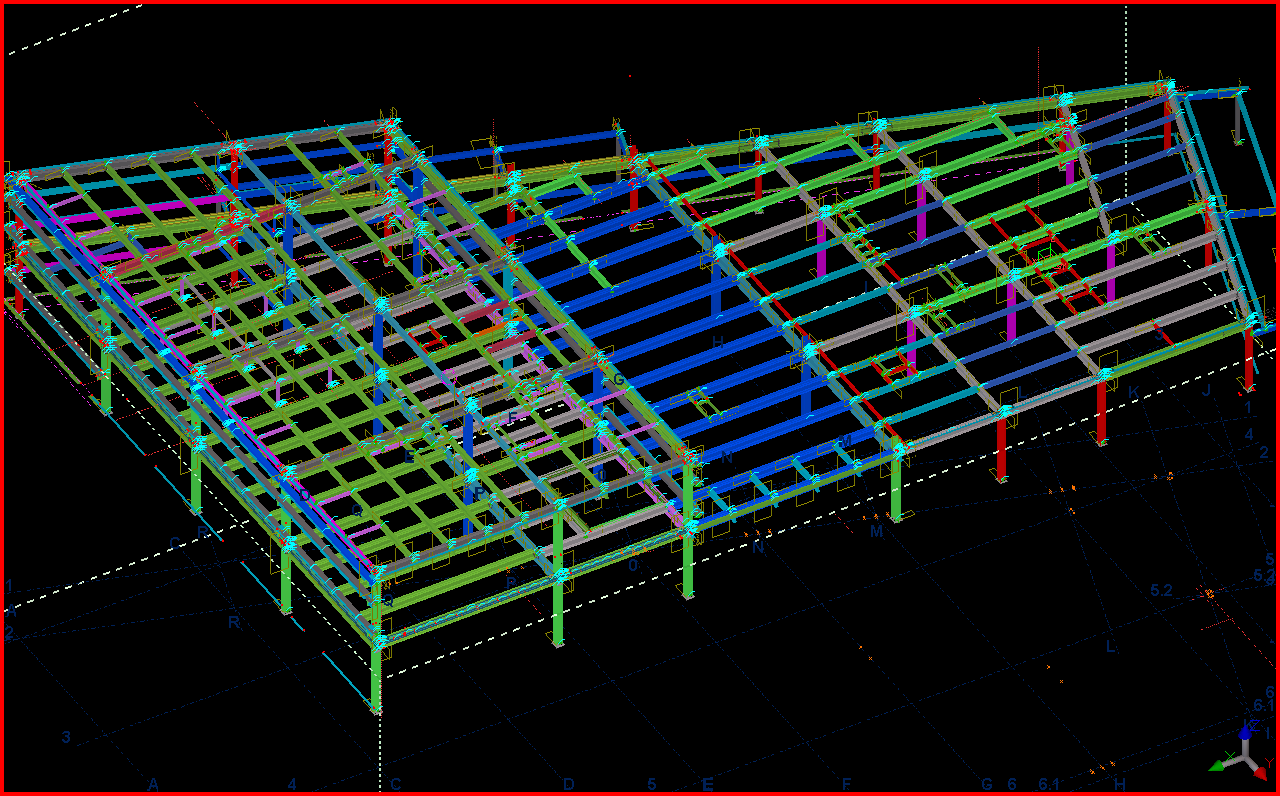Select grid label 6.1 between 6 and H
Viewport: 1280px width, 796px height.
click(x=1048, y=784)
